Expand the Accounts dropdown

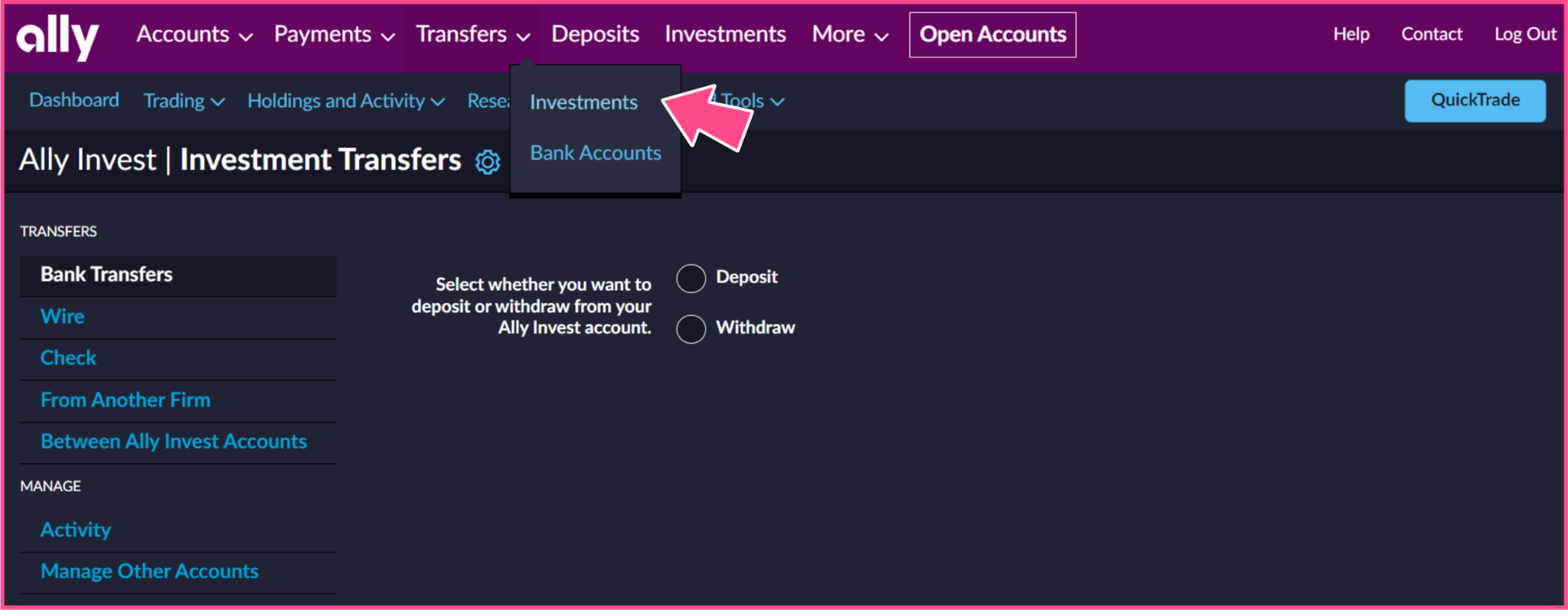tap(194, 34)
